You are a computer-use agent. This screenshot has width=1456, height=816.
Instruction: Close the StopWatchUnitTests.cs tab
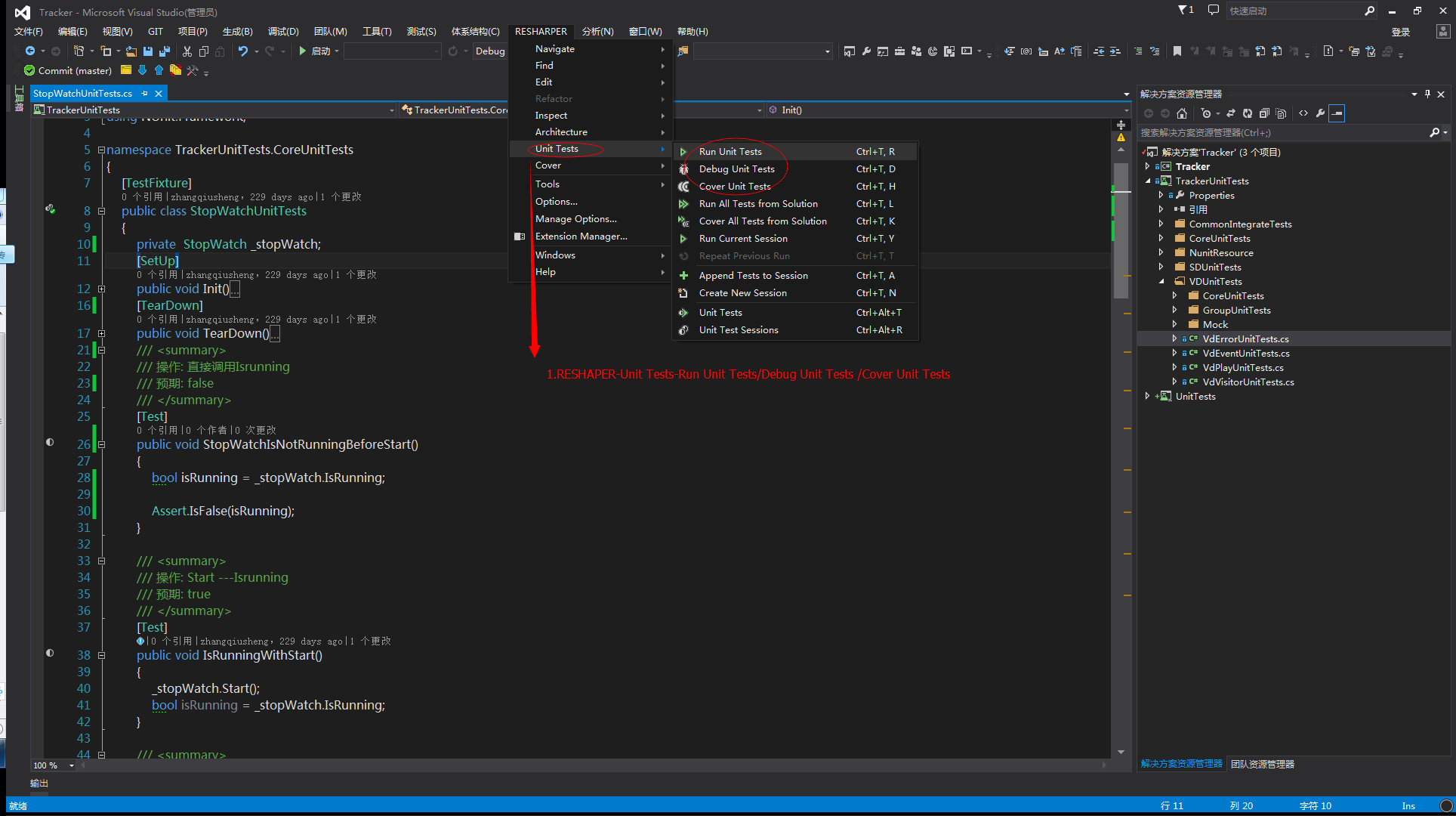click(159, 93)
